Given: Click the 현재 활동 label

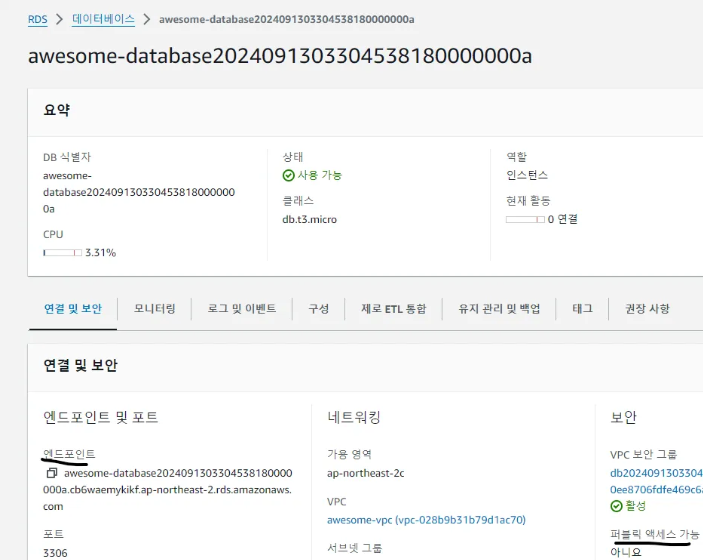Looking at the screenshot, I should coord(528,200).
